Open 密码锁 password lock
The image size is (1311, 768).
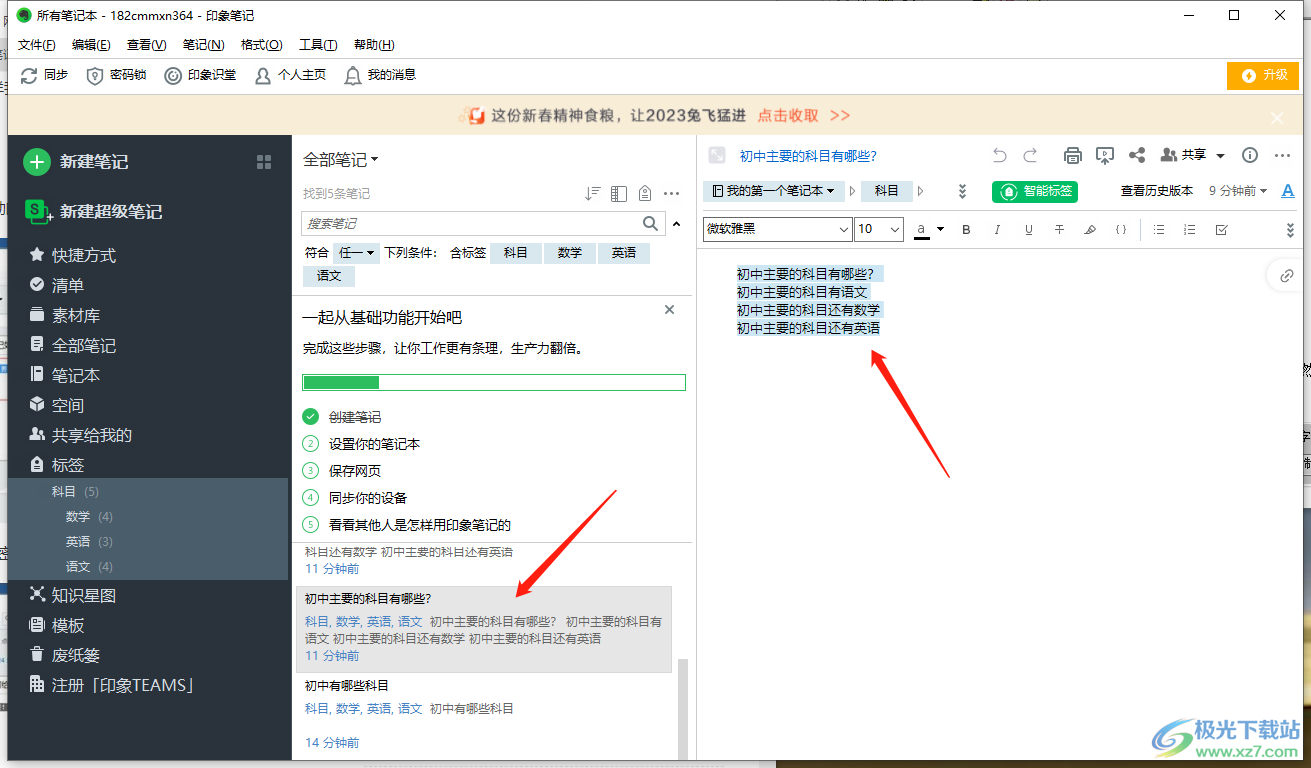click(117, 75)
